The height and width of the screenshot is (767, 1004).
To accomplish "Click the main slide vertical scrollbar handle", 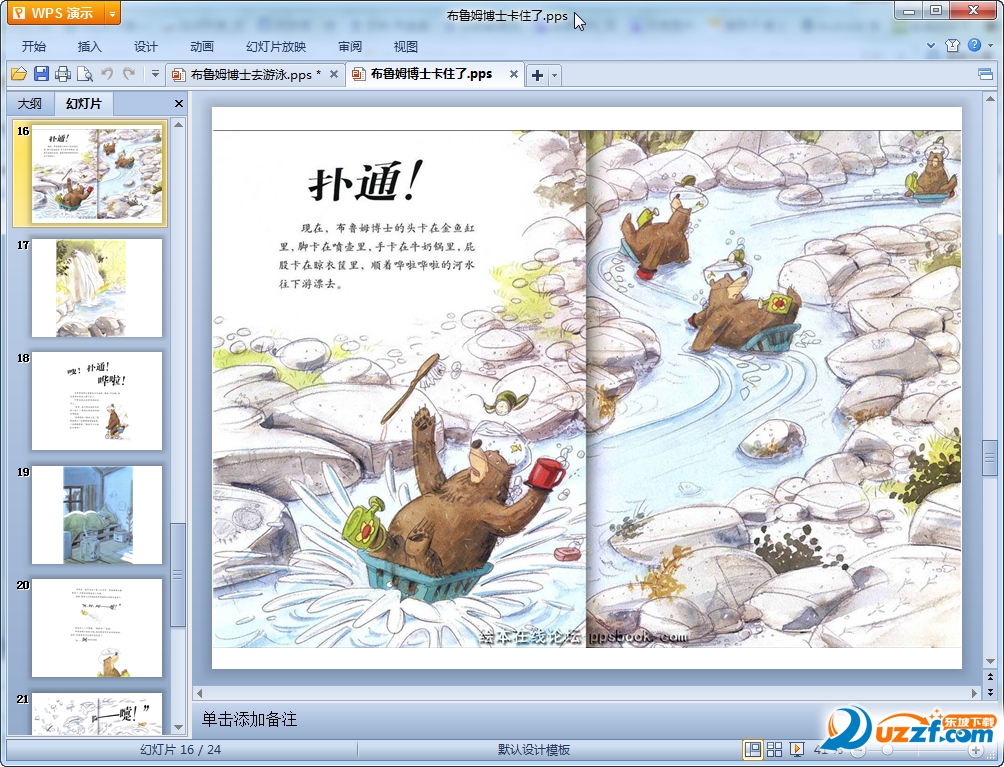I will (990, 458).
